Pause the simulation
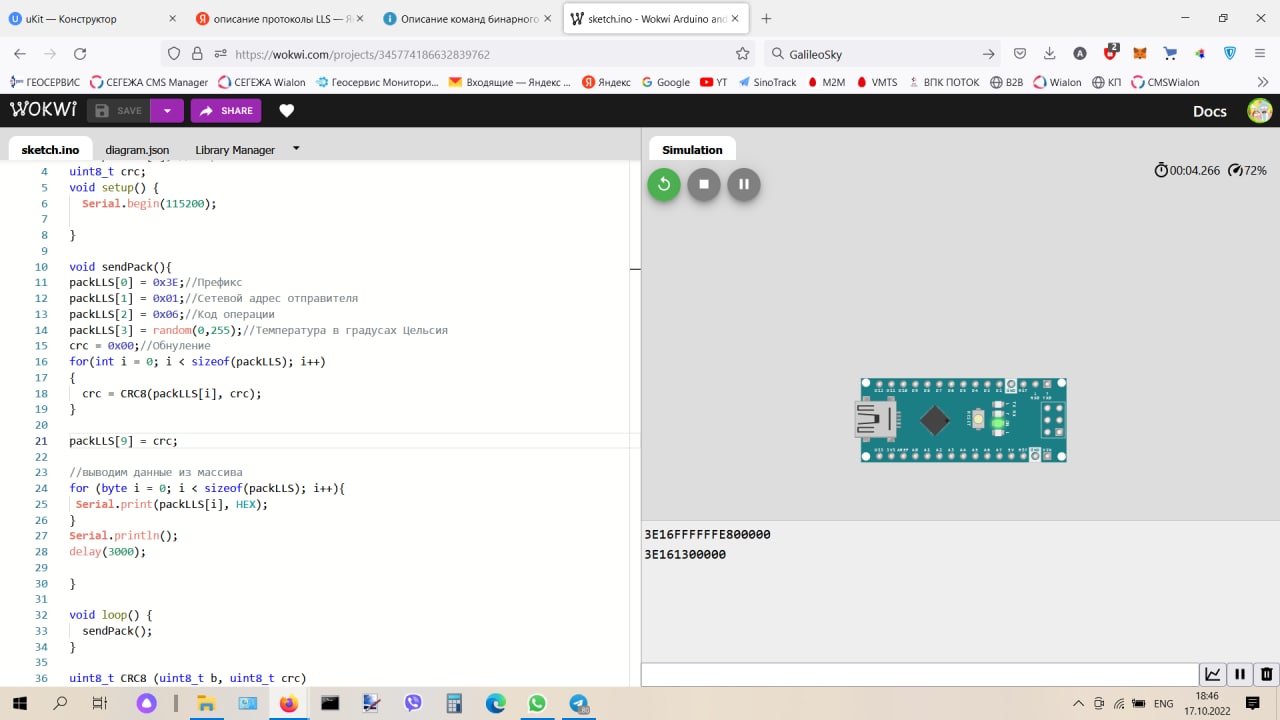This screenshot has width=1280, height=720. click(x=744, y=184)
